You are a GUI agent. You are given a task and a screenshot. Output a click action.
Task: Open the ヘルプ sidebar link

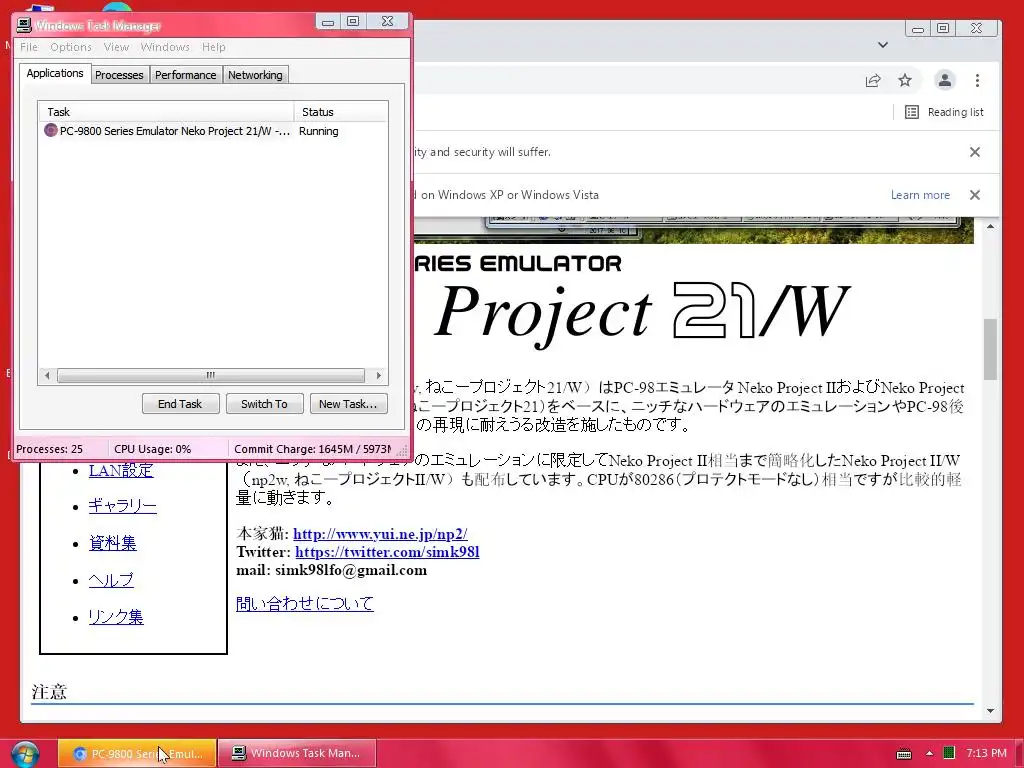pos(111,580)
